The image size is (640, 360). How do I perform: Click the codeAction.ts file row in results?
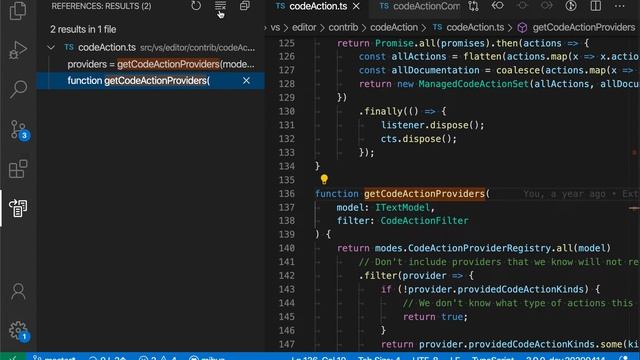[150, 47]
